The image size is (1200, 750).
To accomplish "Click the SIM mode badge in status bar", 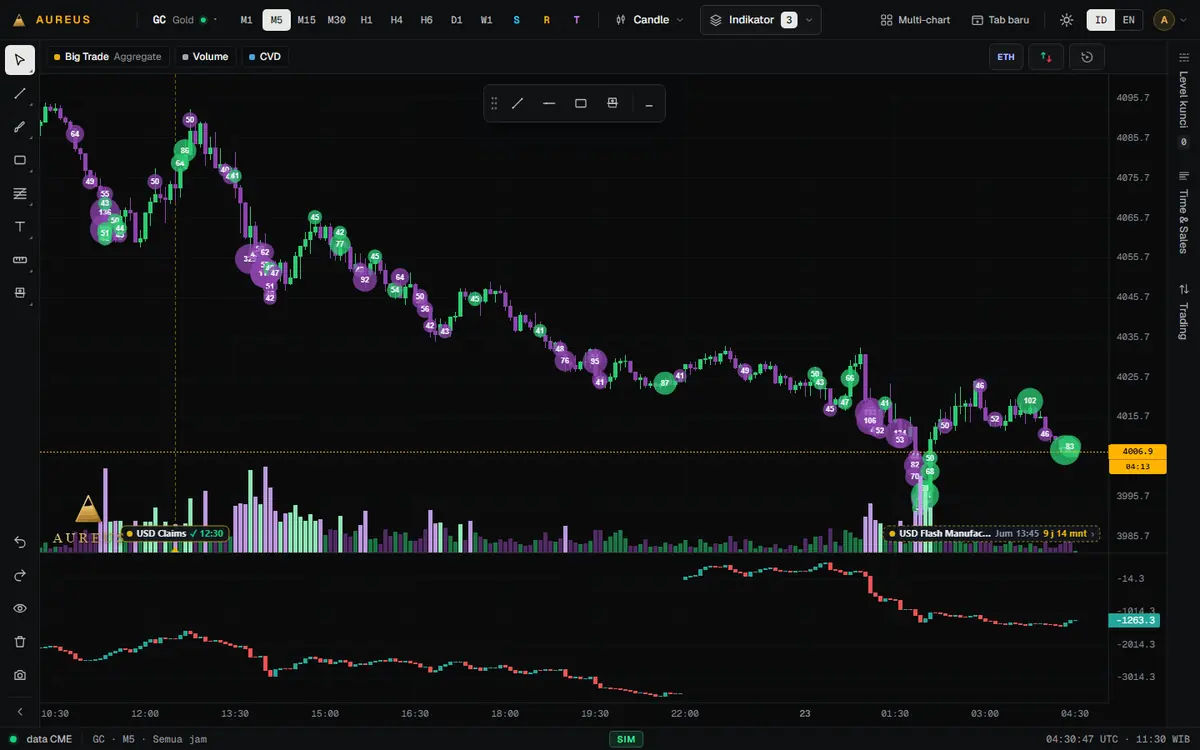I will pyautogui.click(x=626, y=740).
